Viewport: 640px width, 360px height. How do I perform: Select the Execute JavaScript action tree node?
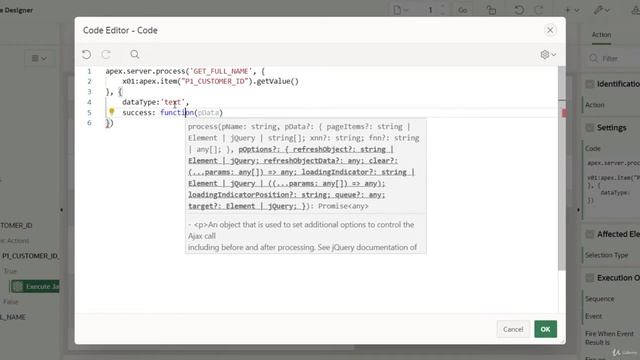click(36, 287)
